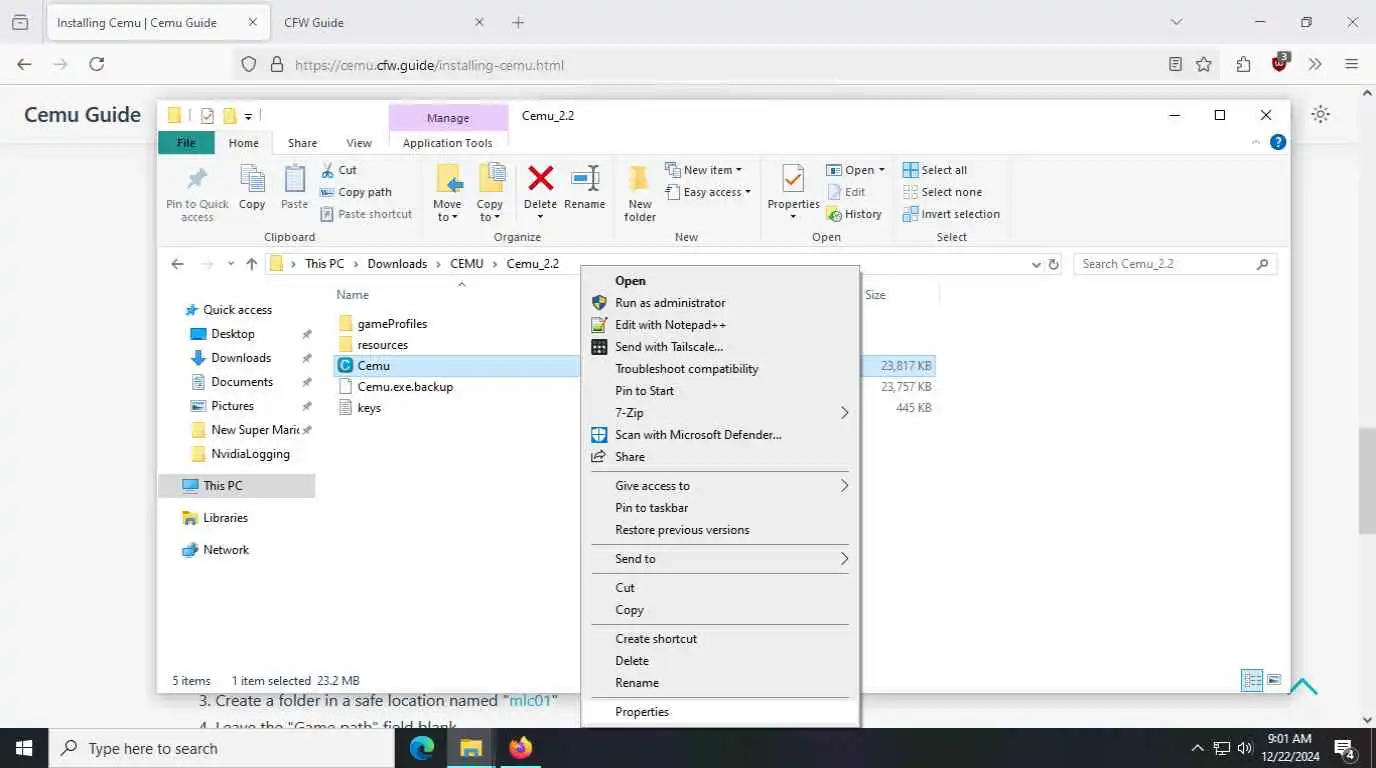Click the mlc01 link in webpage

[531, 701]
